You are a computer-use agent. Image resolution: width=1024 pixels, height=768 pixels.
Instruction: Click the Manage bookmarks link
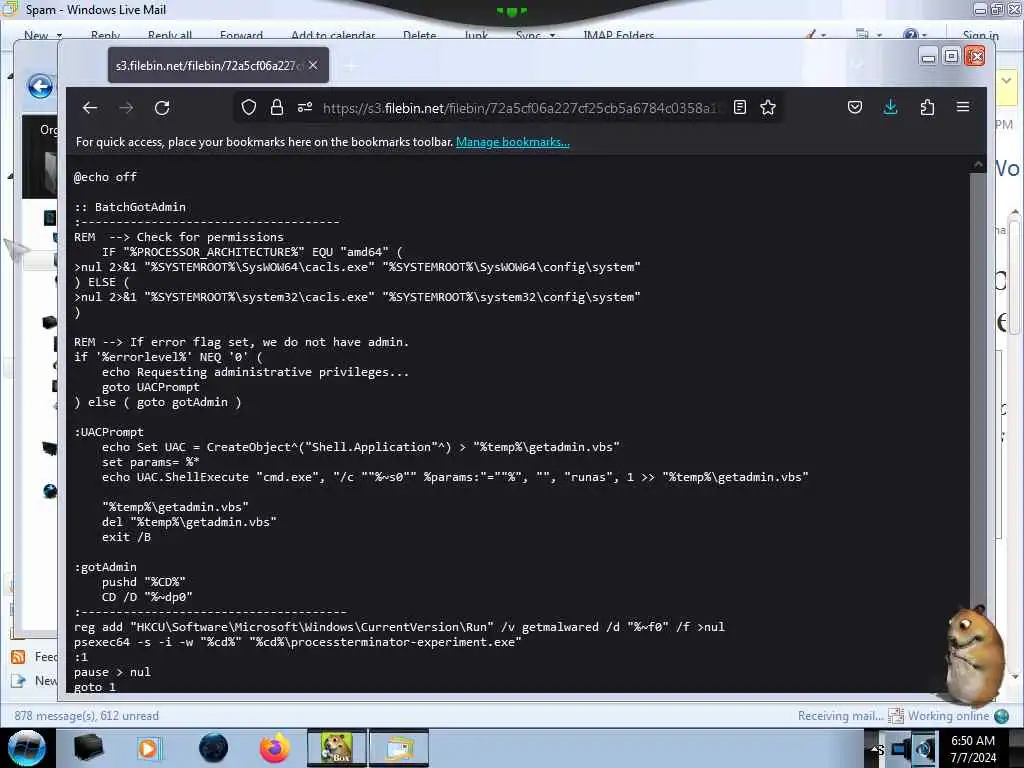pyautogui.click(x=513, y=142)
